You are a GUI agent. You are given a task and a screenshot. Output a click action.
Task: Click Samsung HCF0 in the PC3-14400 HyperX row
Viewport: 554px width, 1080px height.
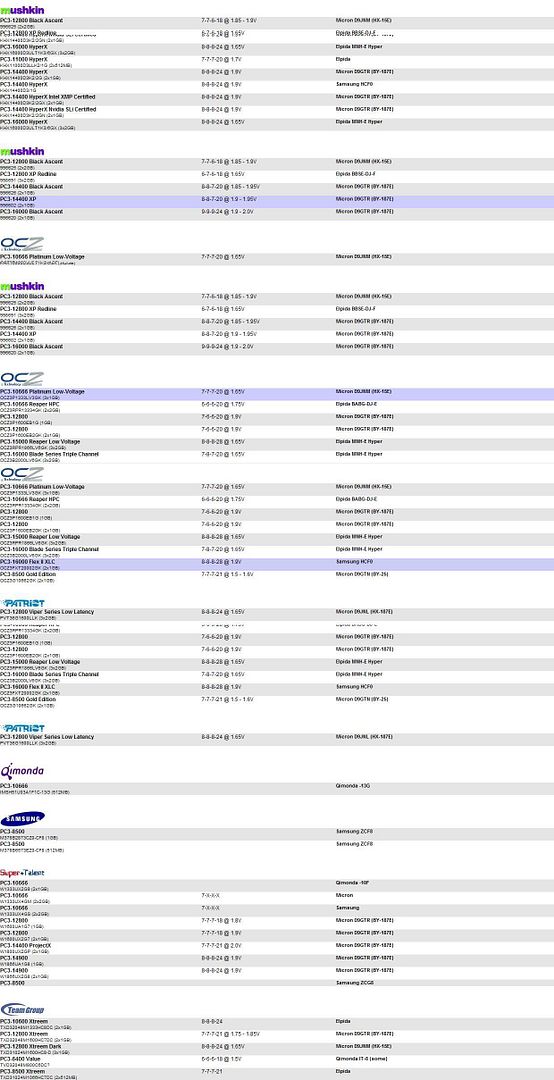click(x=354, y=85)
